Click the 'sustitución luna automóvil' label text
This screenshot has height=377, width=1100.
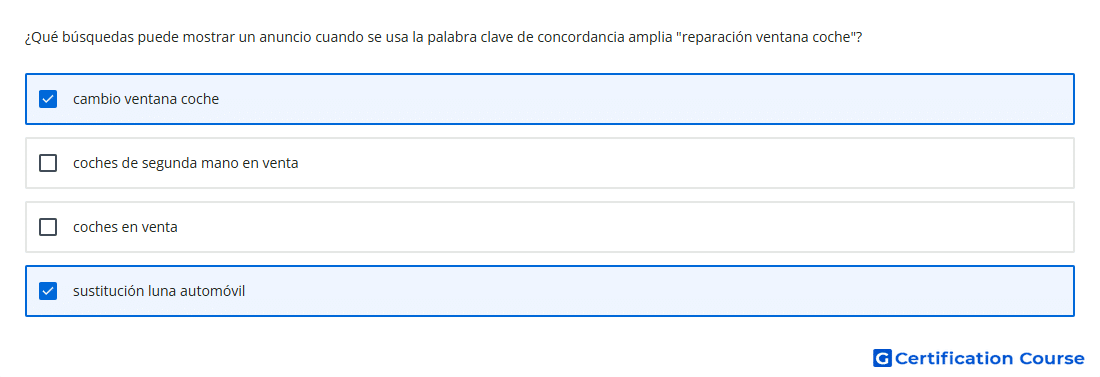(159, 291)
